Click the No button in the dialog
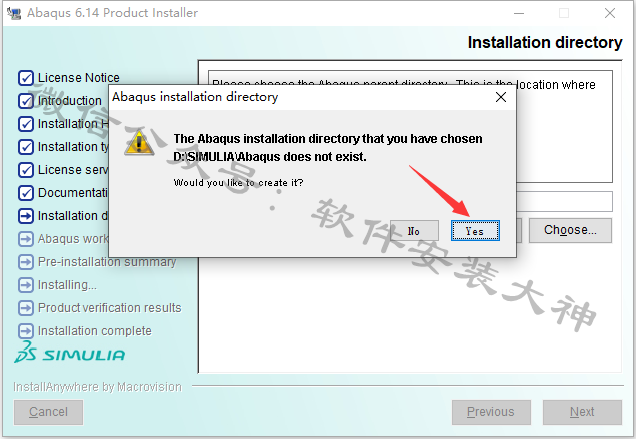Image resolution: width=636 pixels, height=439 pixels. (414, 231)
